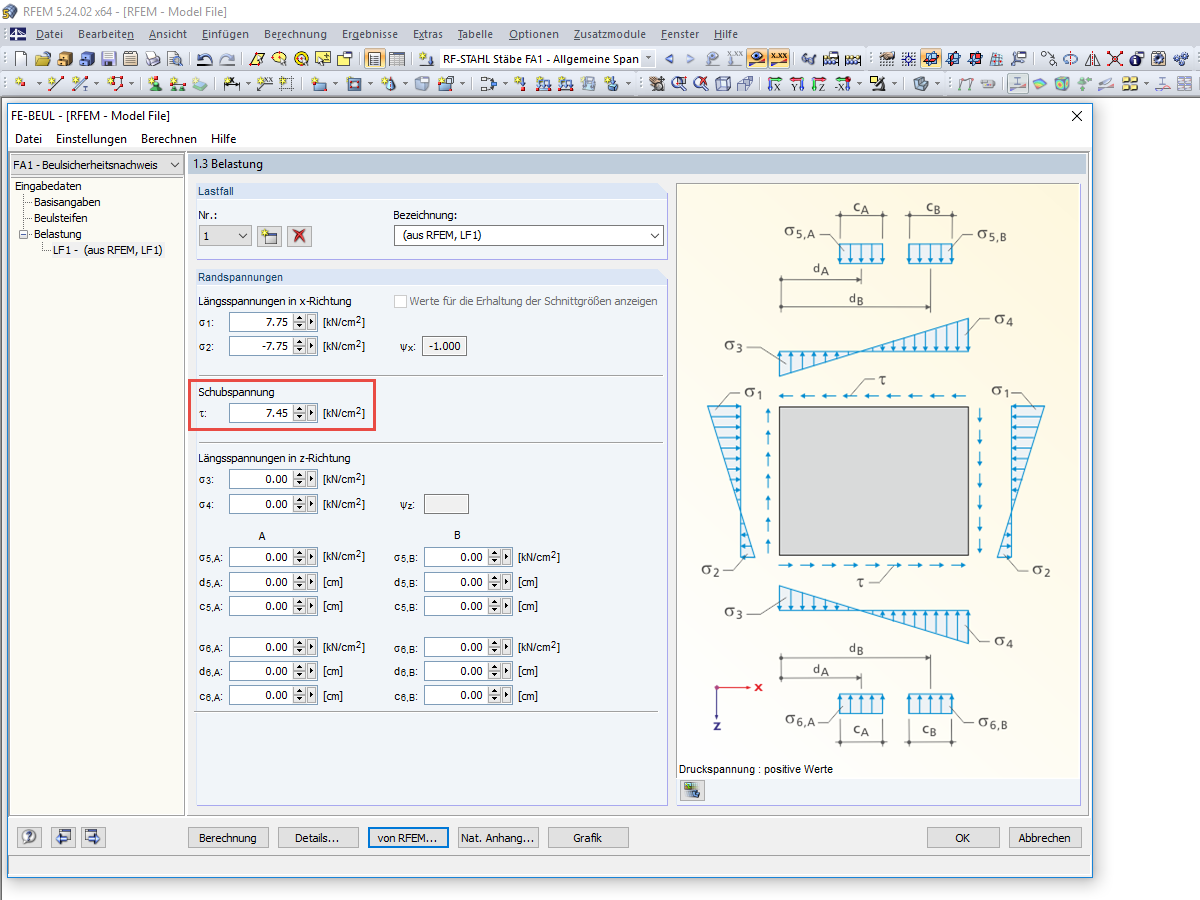Open the Ergebnisse menu in RFEM
The height and width of the screenshot is (900, 1200).
click(370, 34)
